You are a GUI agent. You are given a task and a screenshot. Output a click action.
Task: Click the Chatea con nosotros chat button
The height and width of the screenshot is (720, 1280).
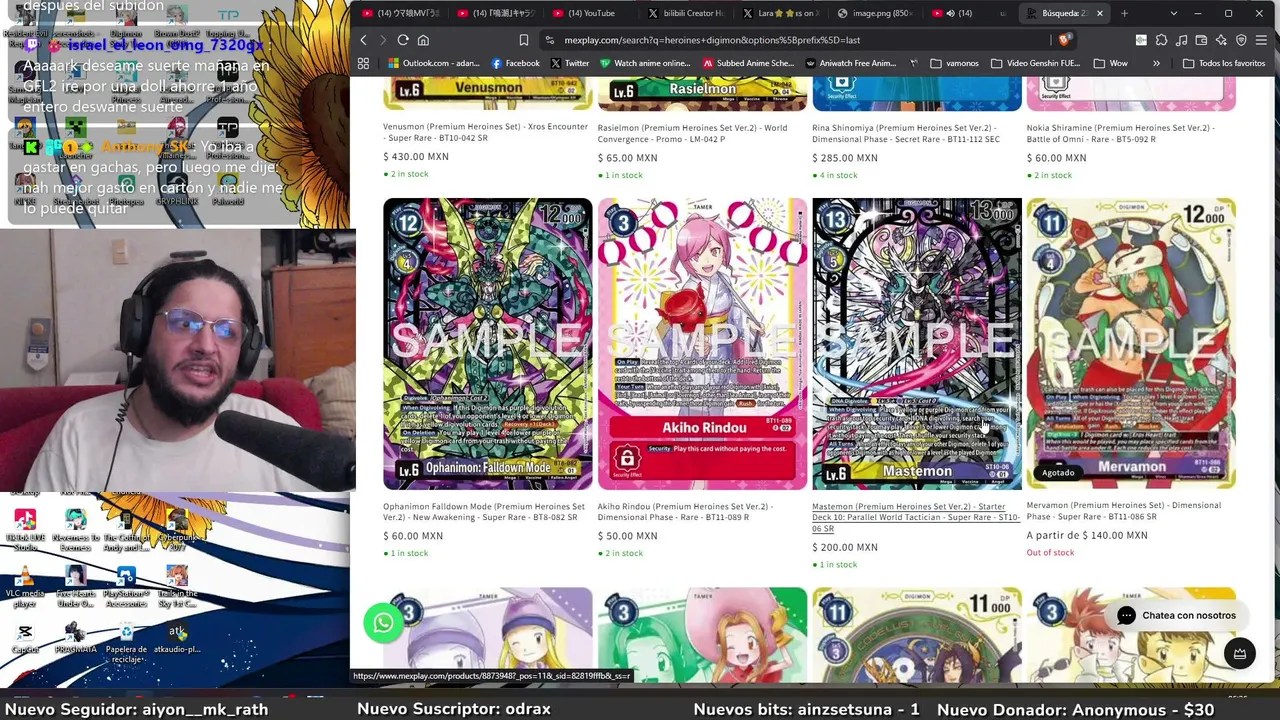coord(1176,615)
